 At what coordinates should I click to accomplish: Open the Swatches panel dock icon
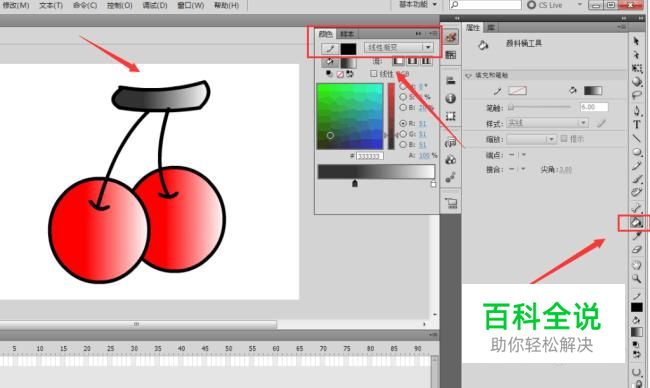point(451,55)
